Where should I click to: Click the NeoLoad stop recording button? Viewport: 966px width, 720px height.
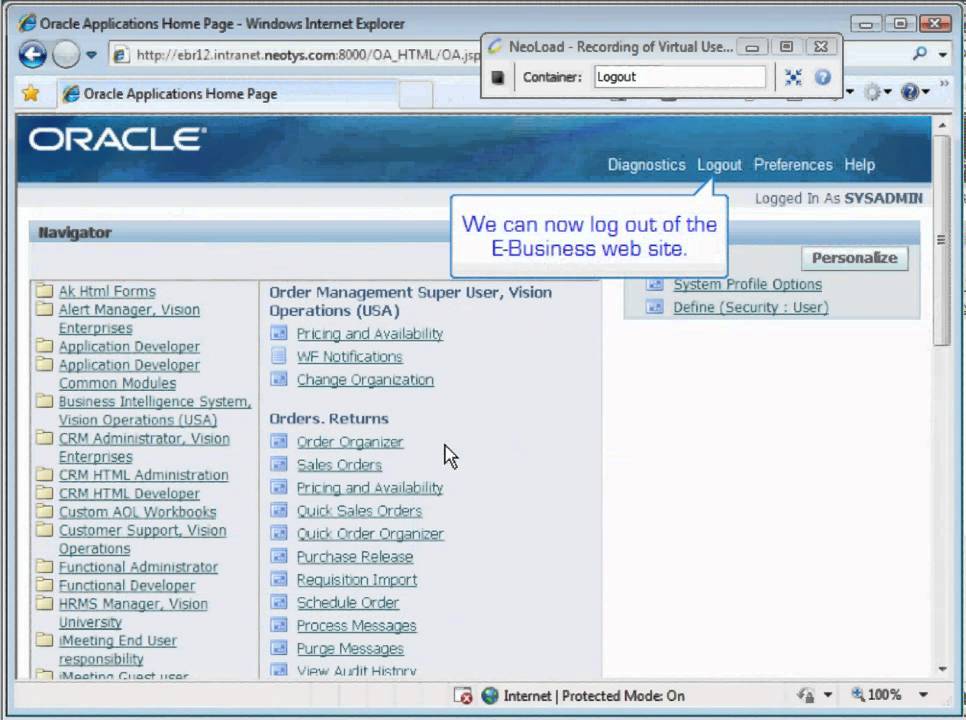pyautogui.click(x=497, y=78)
